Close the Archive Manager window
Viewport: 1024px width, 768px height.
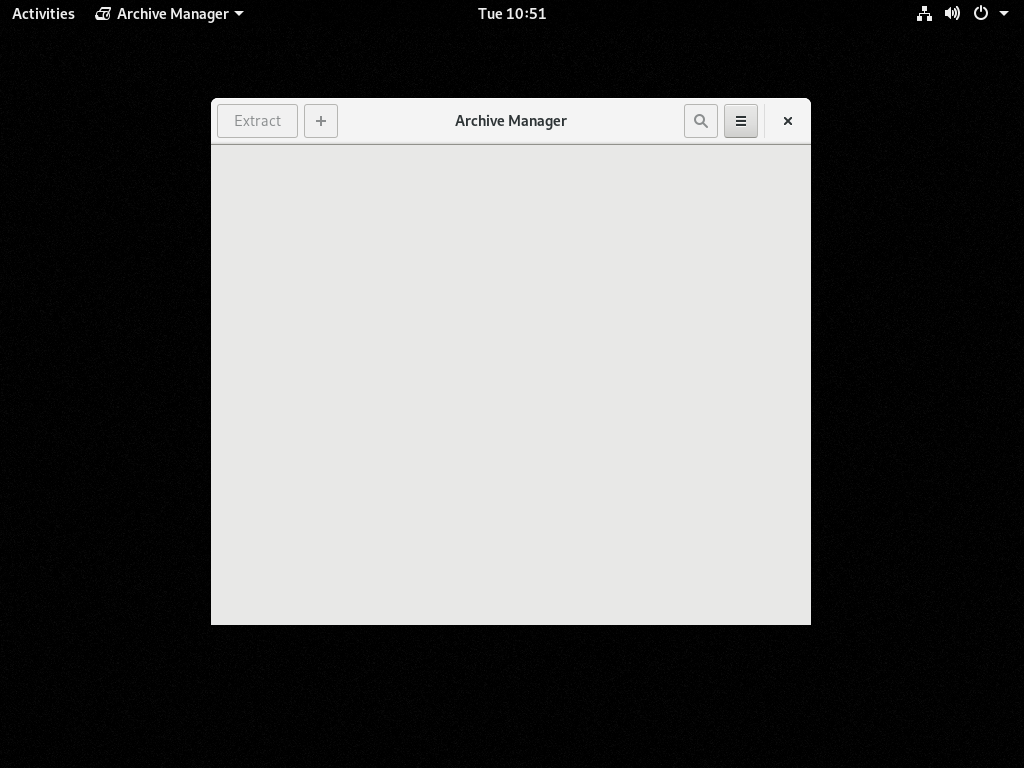coord(788,121)
